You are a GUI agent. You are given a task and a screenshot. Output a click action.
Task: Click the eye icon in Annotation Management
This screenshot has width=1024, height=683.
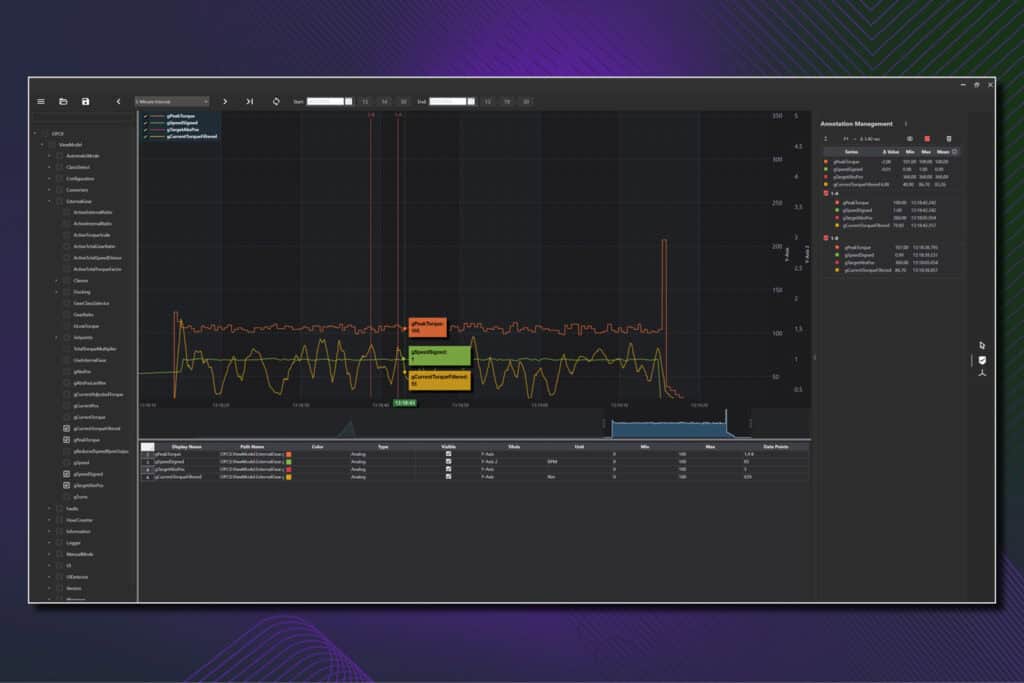(x=910, y=139)
